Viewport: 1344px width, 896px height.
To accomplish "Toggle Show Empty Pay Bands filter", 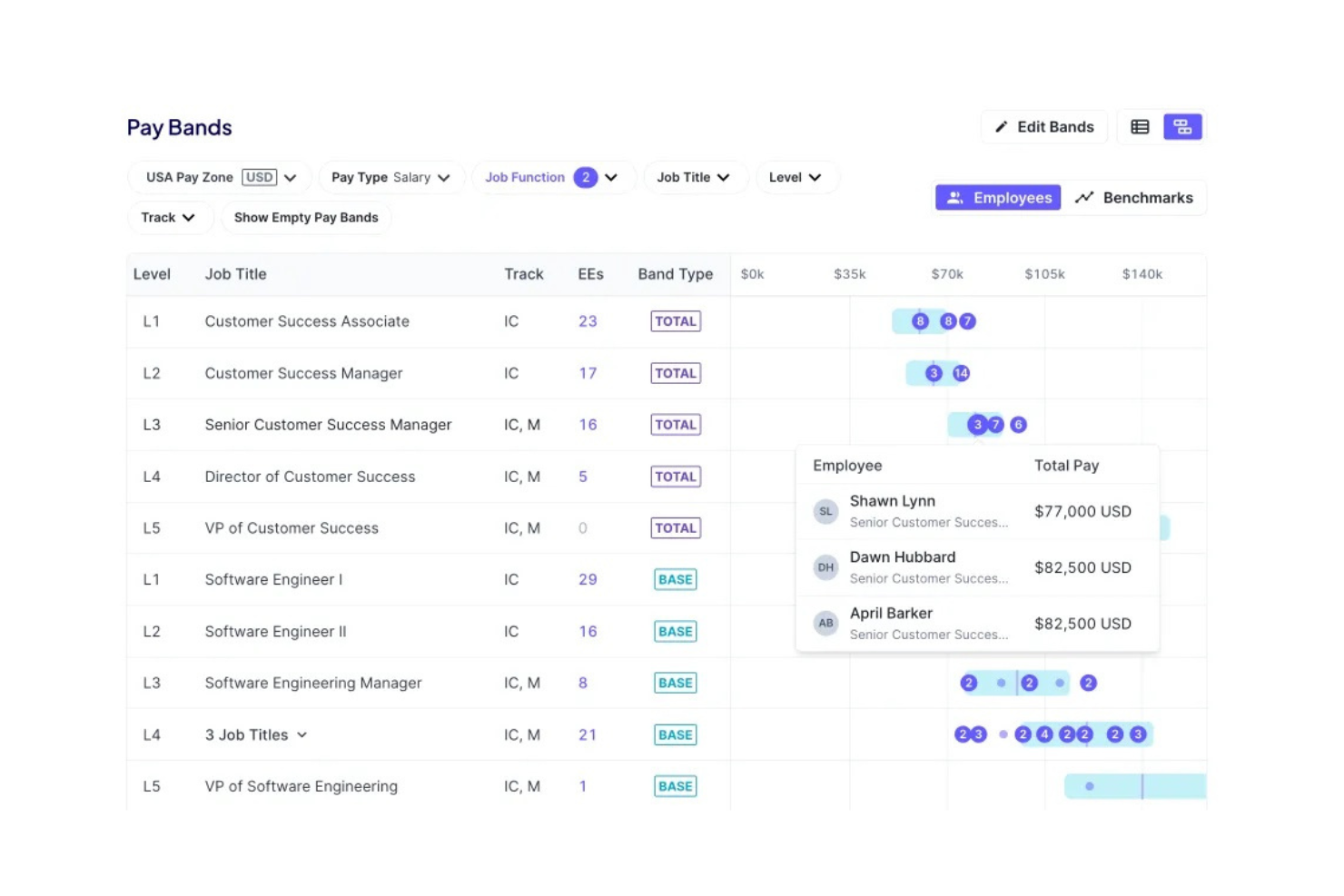I will [x=306, y=218].
